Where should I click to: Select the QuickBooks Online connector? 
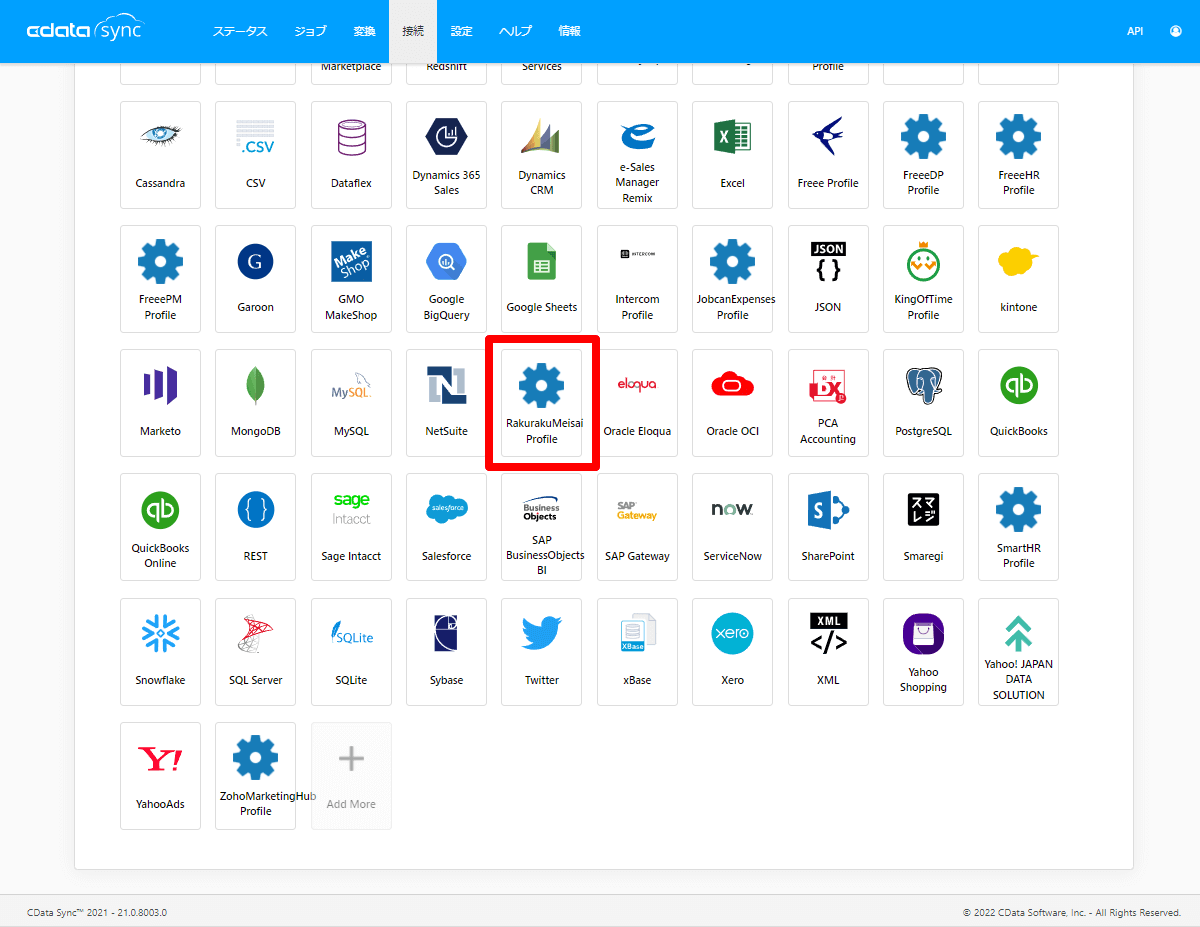(160, 527)
